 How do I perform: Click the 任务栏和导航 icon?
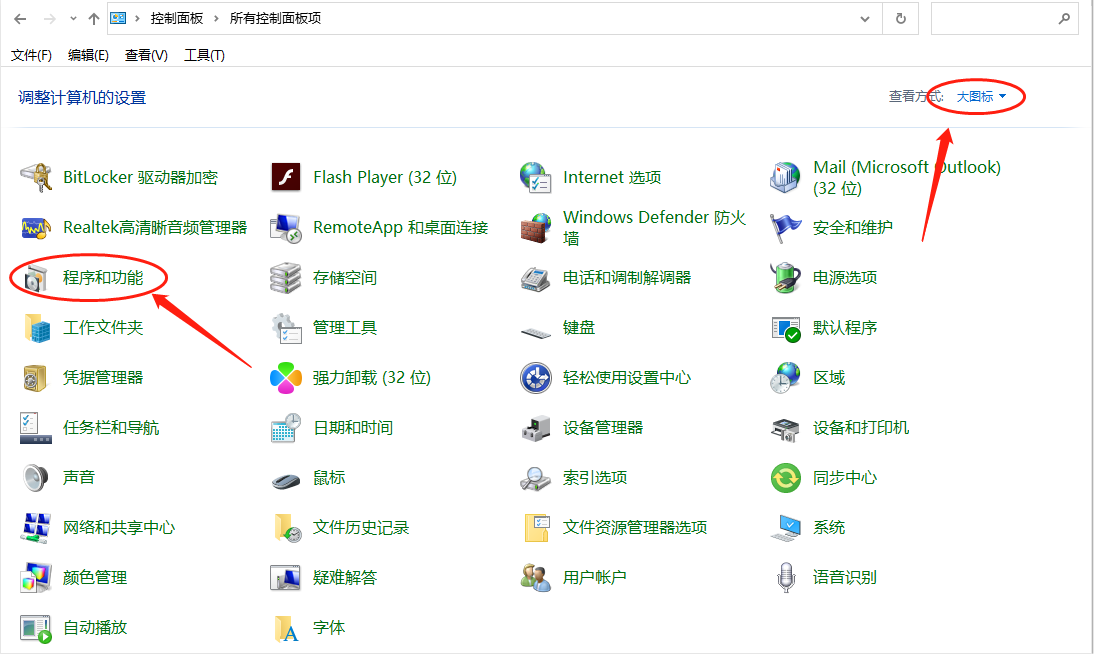(x=36, y=428)
